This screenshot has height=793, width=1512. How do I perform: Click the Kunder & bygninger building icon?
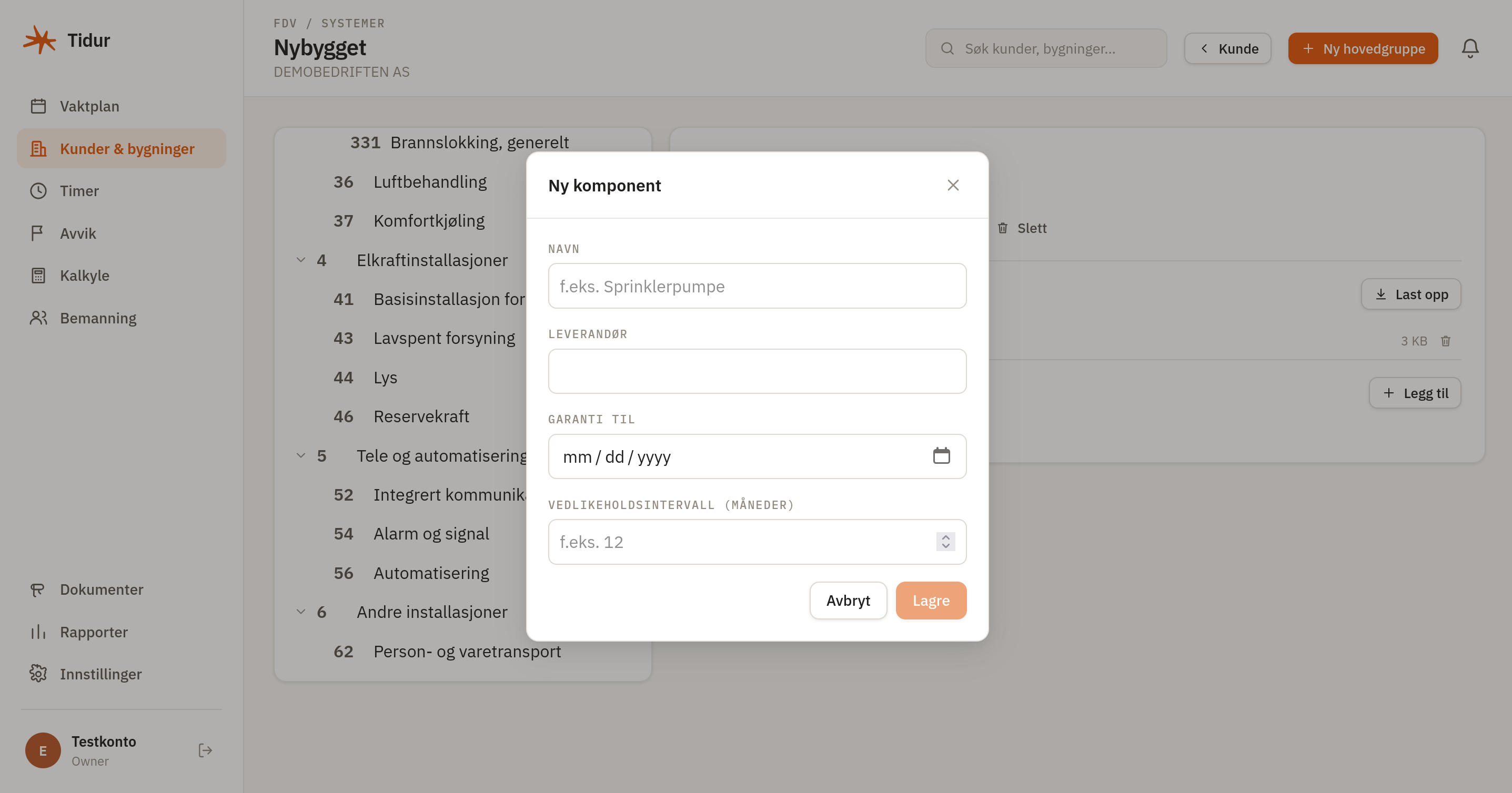pos(38,148)
